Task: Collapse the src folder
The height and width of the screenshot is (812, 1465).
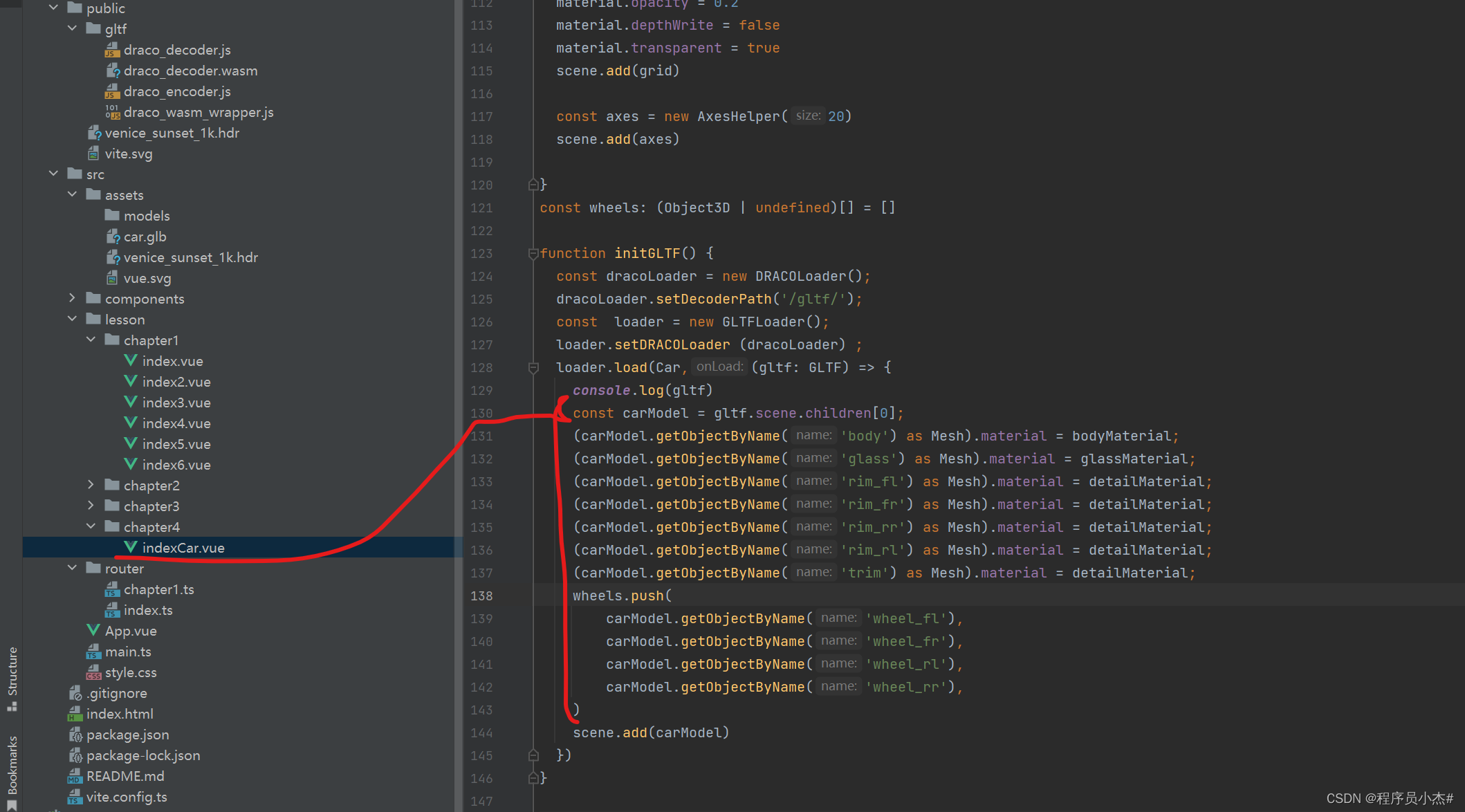Action: coord(53,174)
